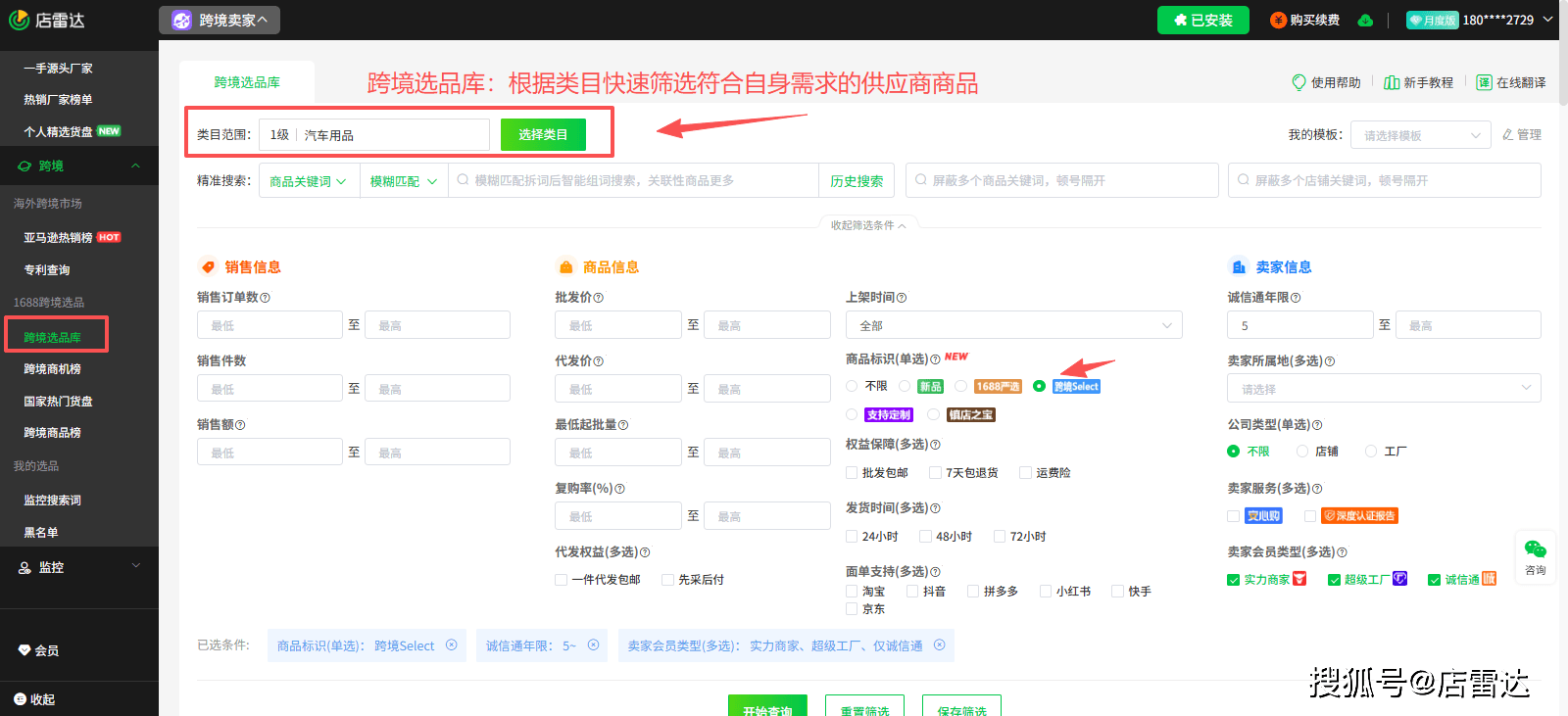
Task: Open the 跨境卖家 dropdown
Action: [x=220, y=20]
